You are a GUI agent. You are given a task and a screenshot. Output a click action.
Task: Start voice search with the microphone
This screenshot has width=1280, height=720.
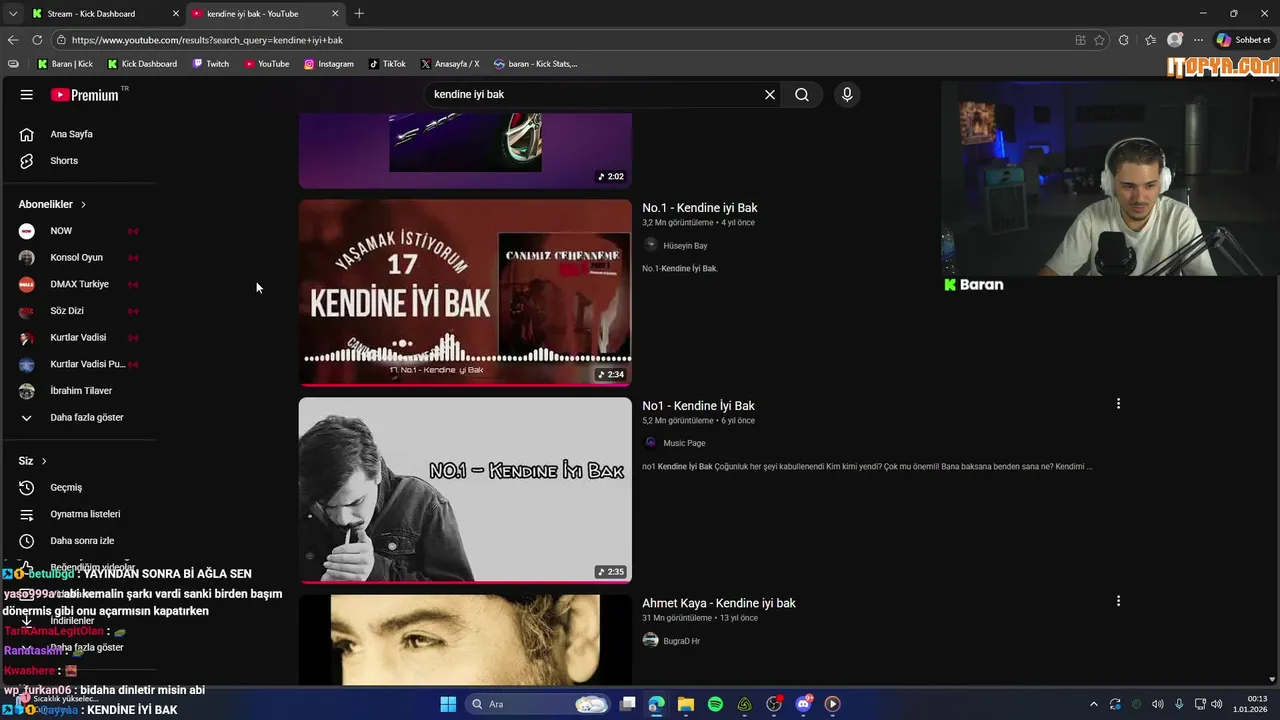click(x=847, y=95)
